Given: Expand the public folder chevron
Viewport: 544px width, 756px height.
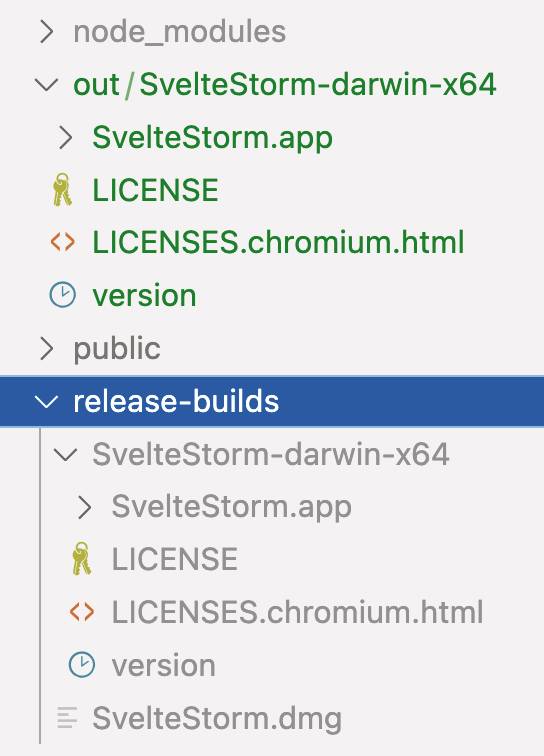Looking at the screenshot, I should pos(47,348).
